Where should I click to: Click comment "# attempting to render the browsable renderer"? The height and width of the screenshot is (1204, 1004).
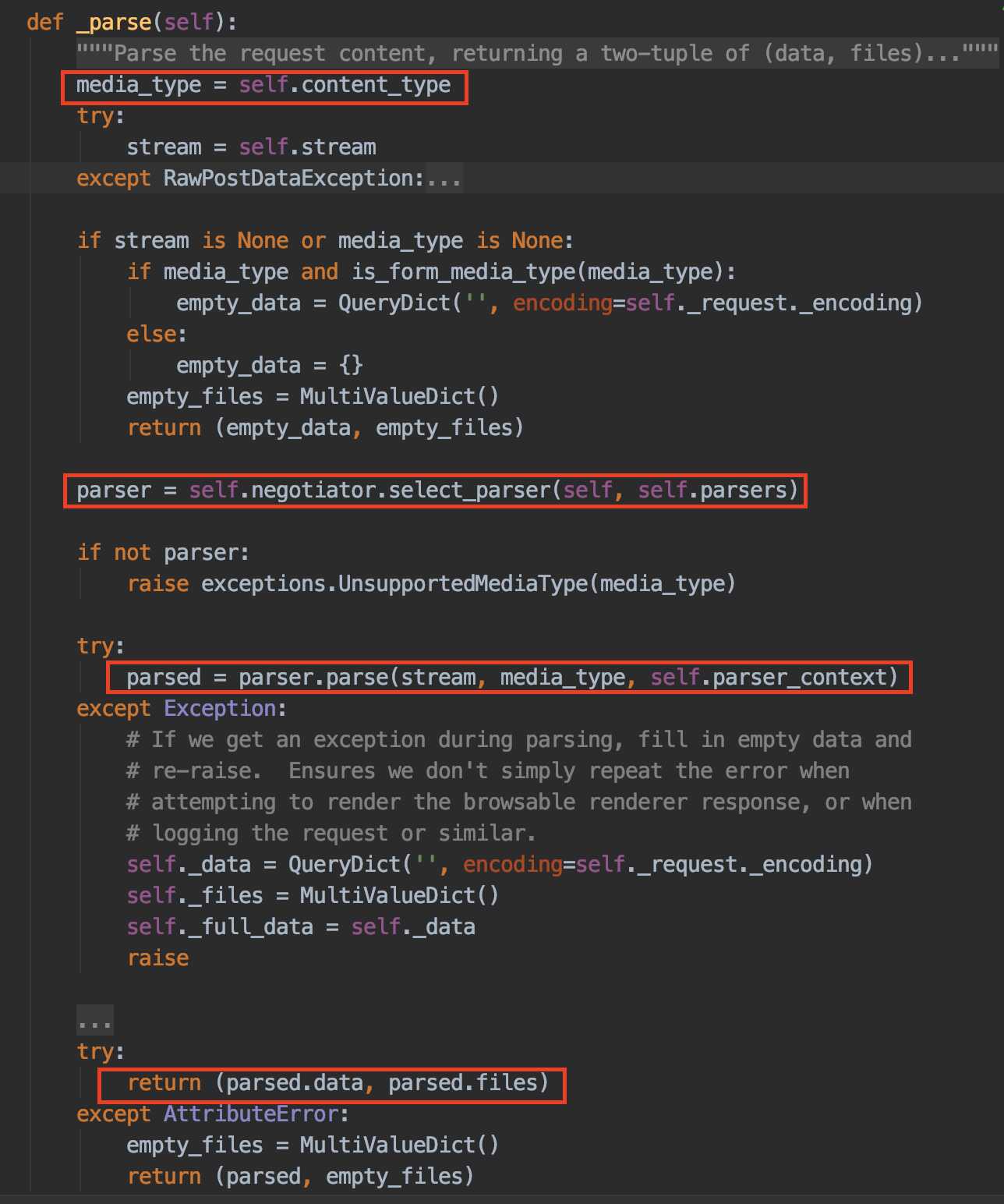click(518, 802)
